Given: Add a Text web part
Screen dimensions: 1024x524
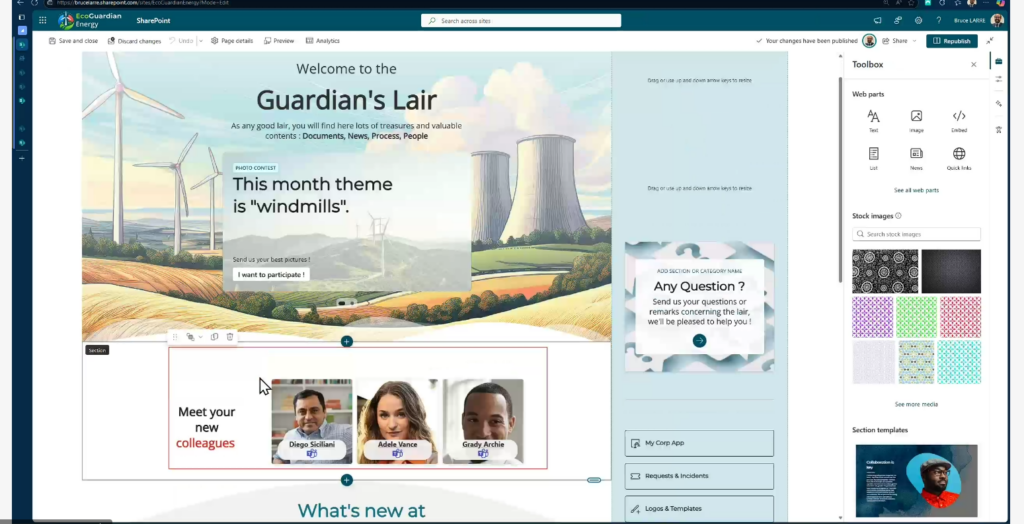Looking at the screenshot, I should [x=873, y=121].
